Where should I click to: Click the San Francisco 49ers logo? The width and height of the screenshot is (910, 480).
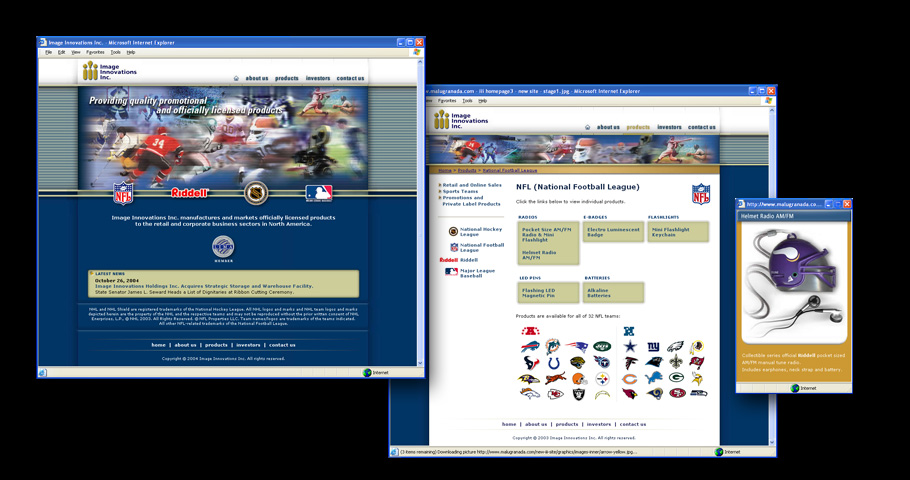pos(677,393)
